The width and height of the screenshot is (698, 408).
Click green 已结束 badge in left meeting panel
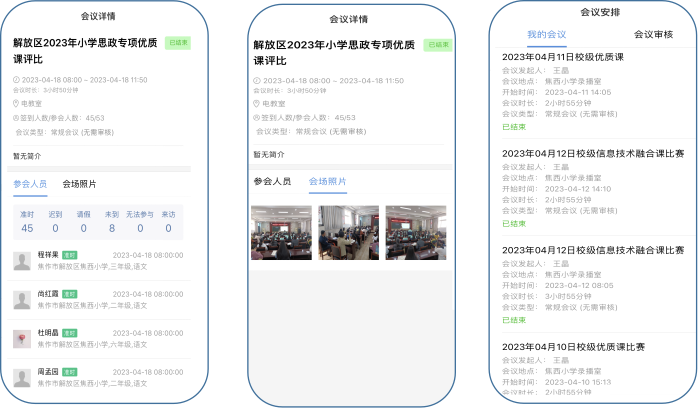(178, 44)
